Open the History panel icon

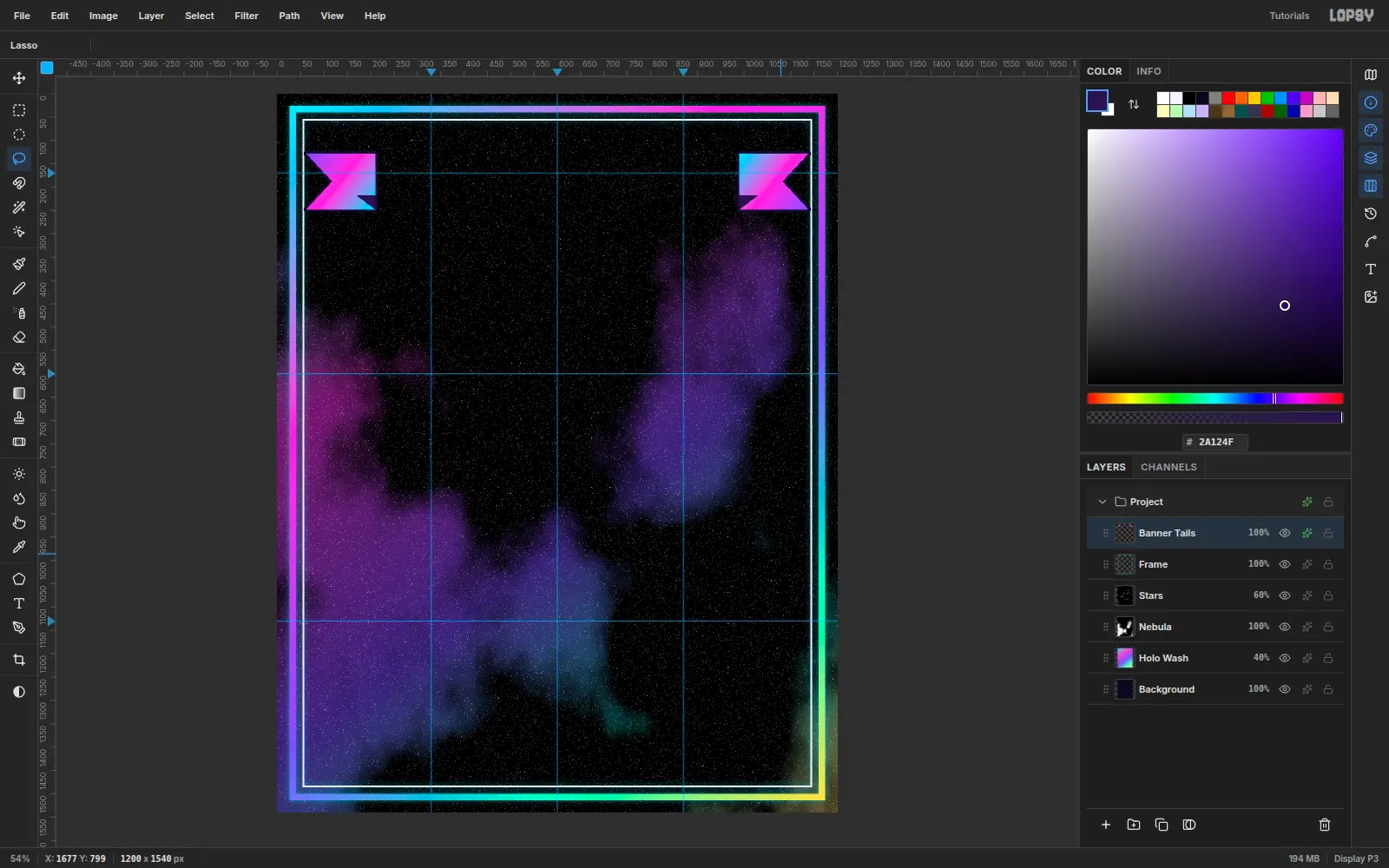pos(1371,214)
